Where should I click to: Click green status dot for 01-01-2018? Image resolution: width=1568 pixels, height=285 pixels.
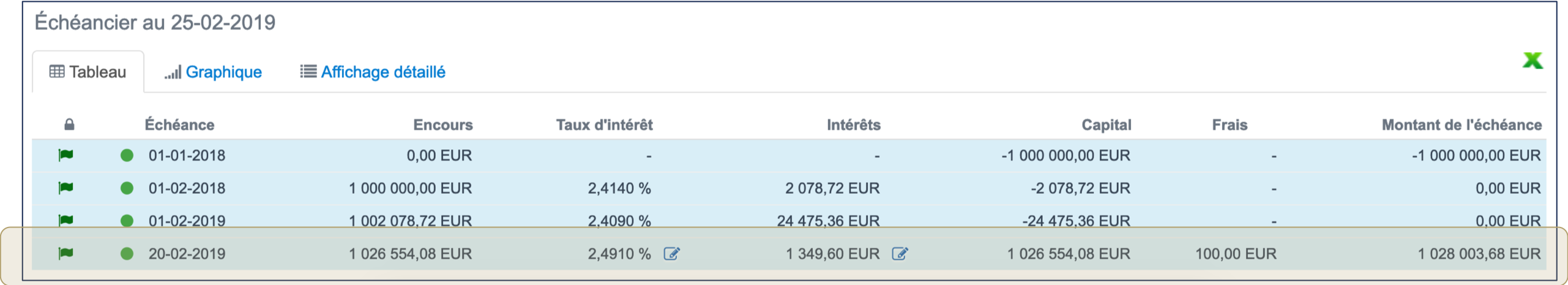tap(127, 155)
